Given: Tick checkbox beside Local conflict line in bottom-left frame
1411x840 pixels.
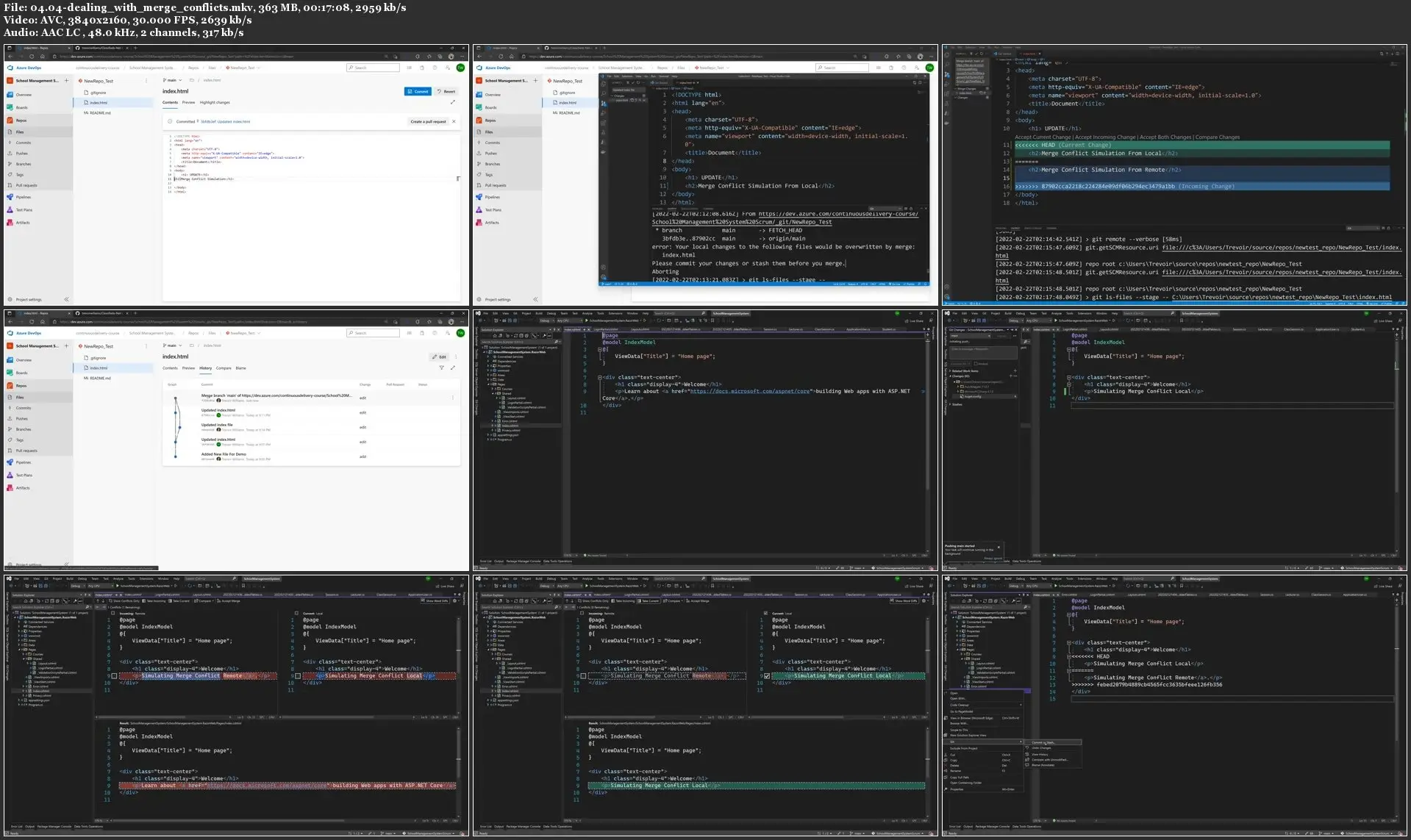Looking at the screenshot, I should coord(298,676).
